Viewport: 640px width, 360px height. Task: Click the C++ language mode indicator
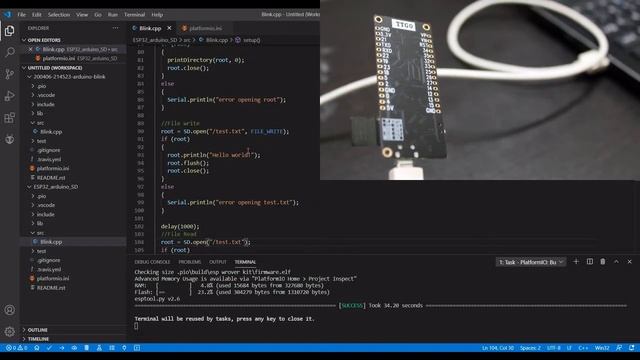(583, 348)
